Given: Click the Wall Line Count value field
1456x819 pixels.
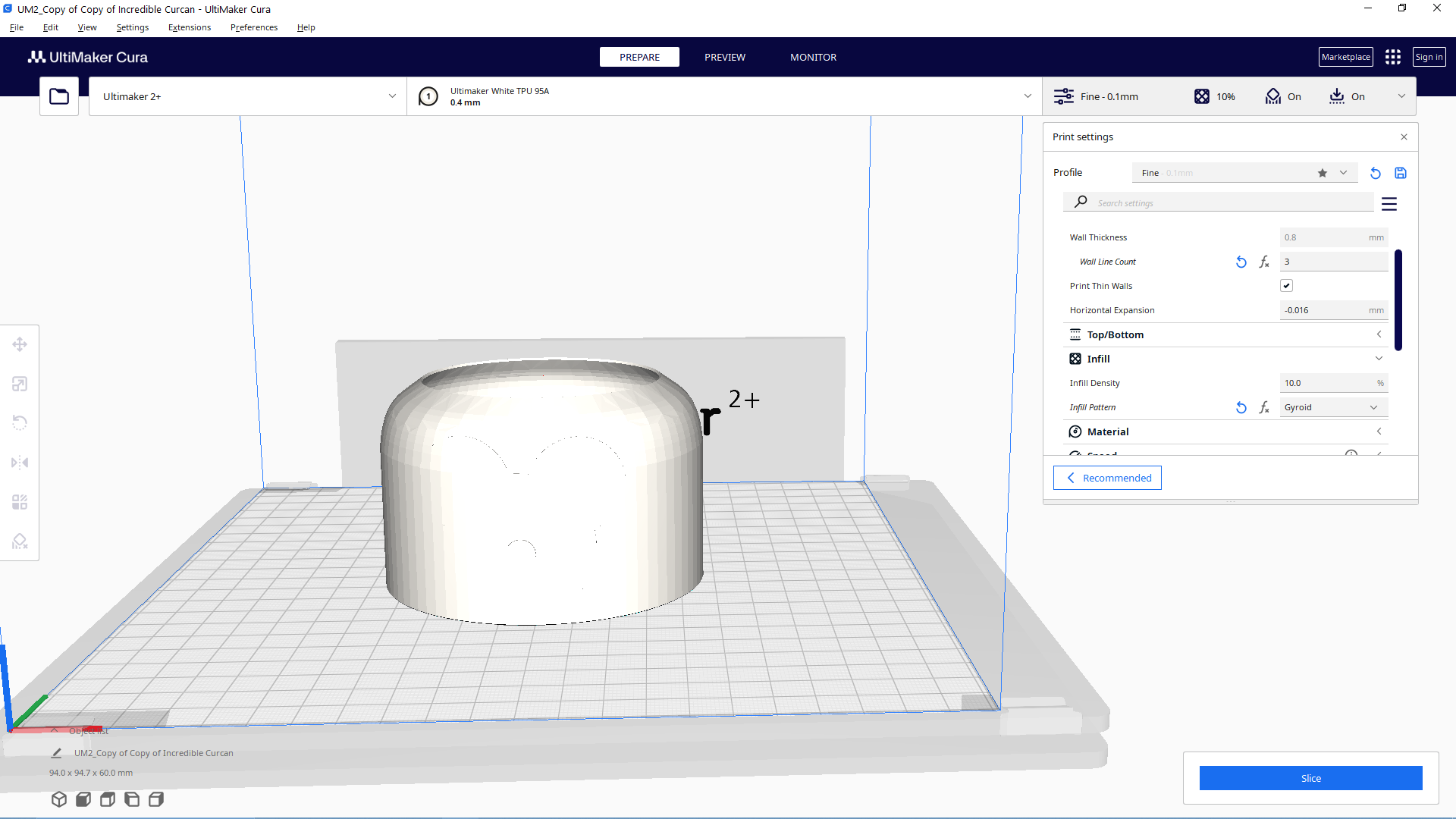Looking at the screenshot, I should [x=1334, y=262].
